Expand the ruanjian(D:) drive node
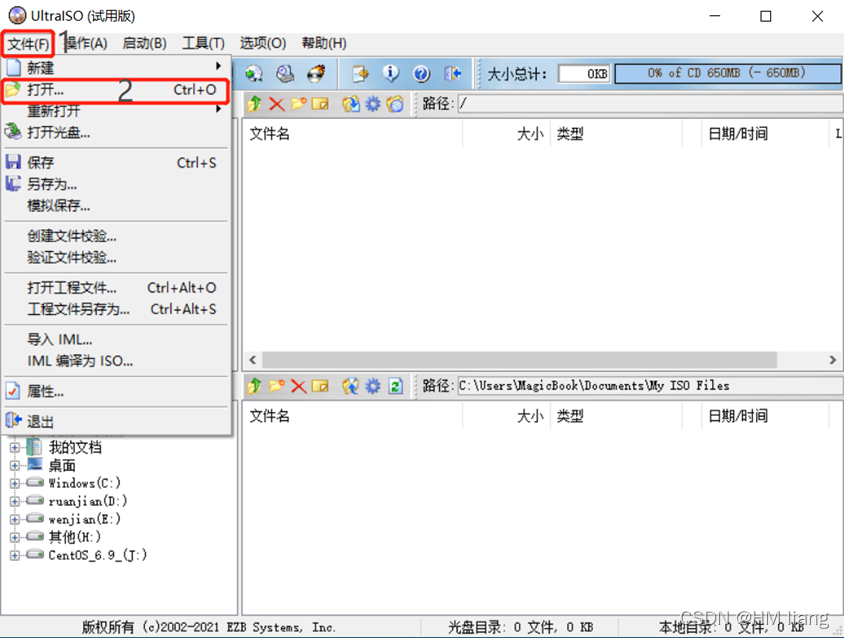 click(x=15, y=501)
